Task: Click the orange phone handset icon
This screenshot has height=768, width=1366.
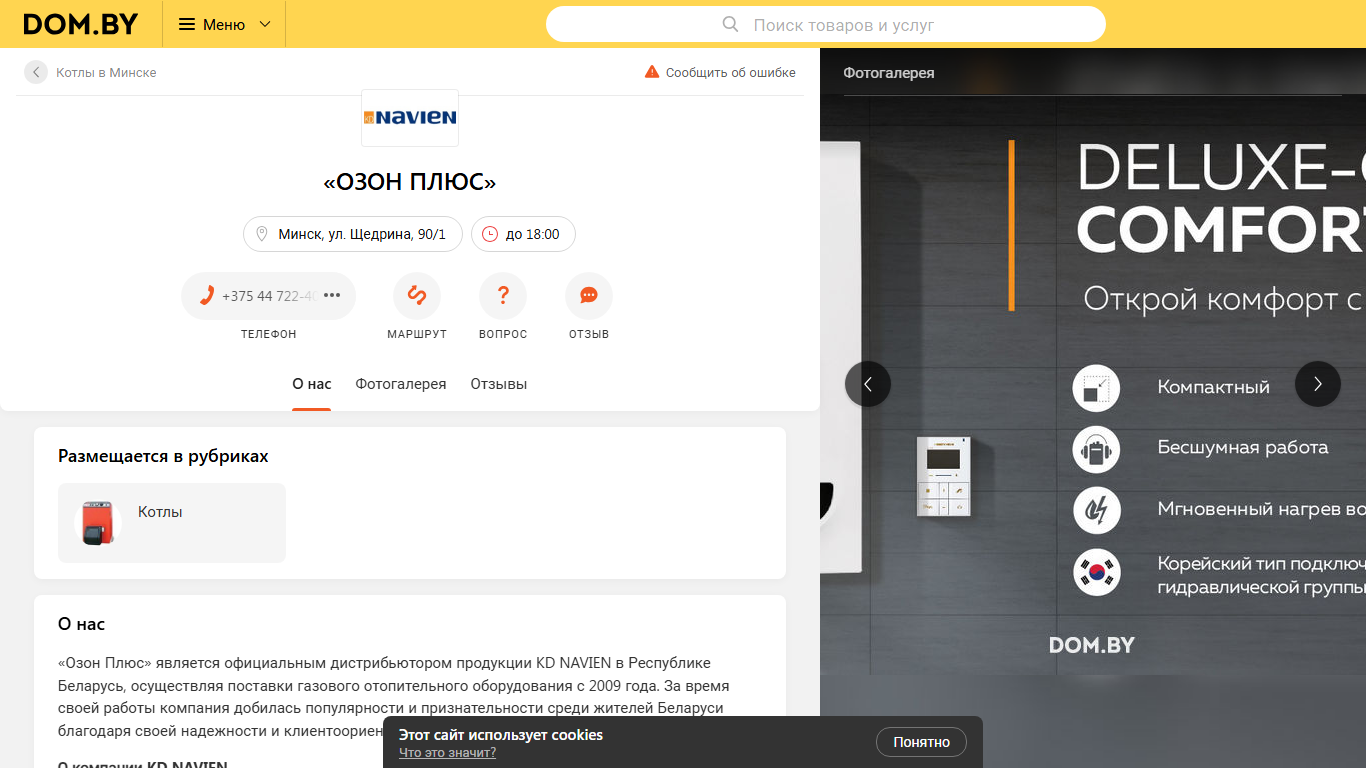Action: 206,295
